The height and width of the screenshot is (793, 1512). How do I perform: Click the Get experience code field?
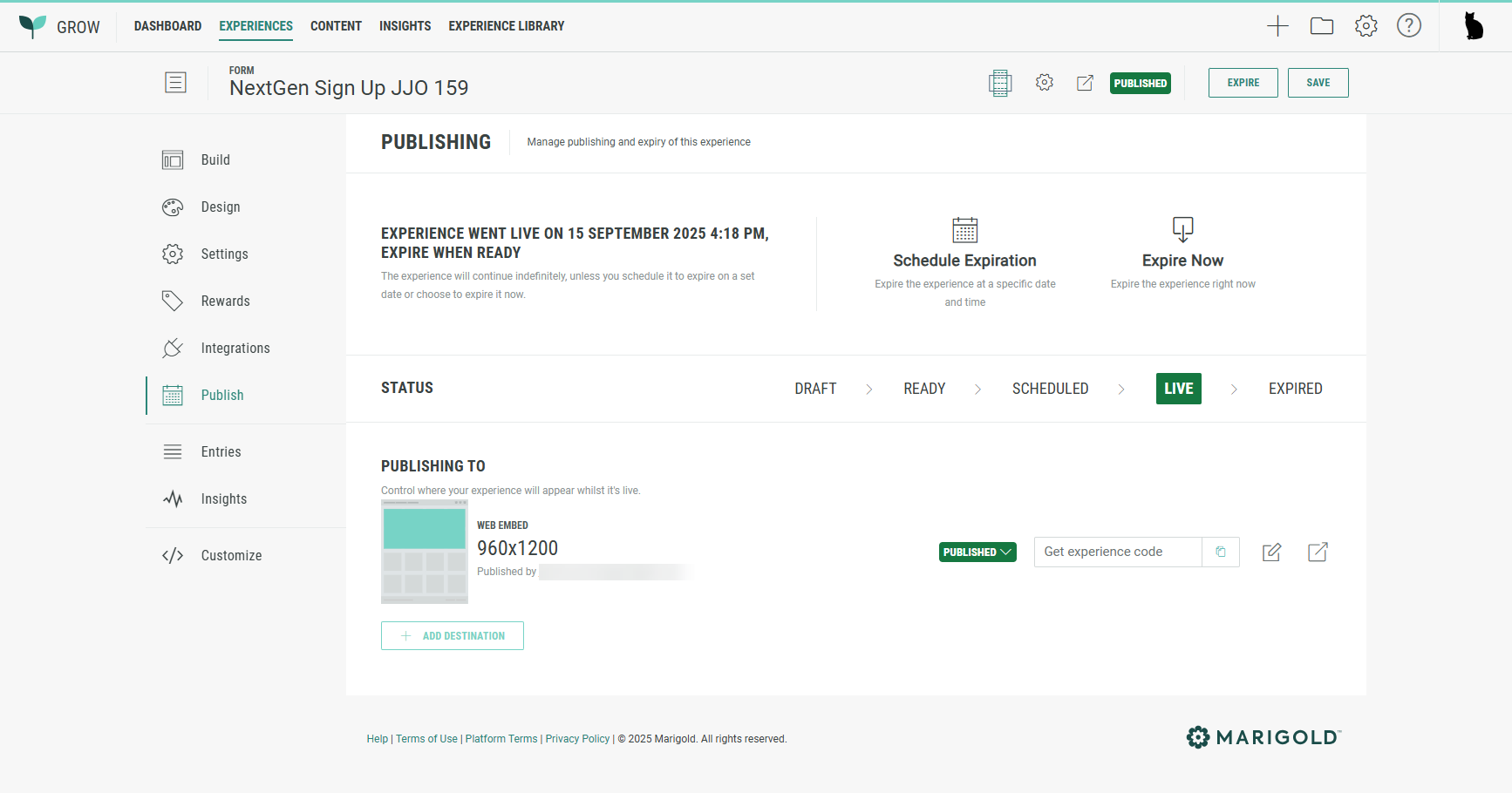click(1117, 552)
